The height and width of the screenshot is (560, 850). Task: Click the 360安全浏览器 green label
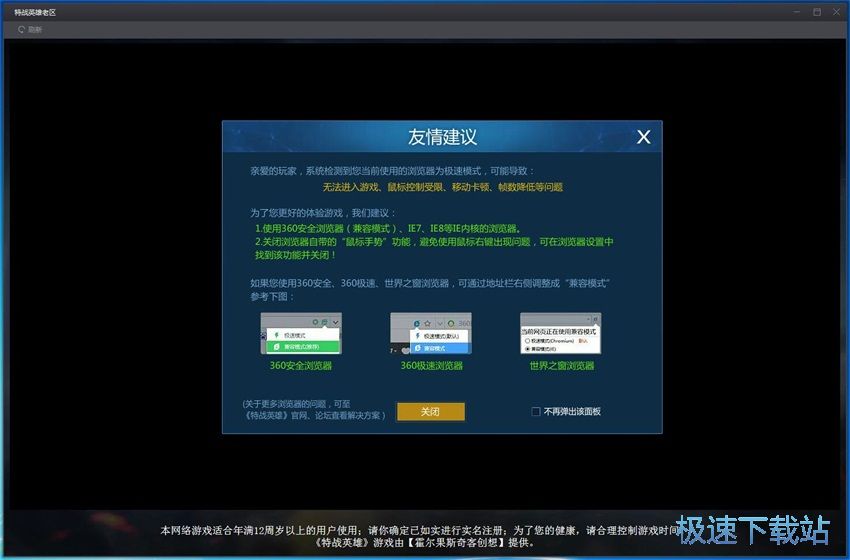(301, 365)
